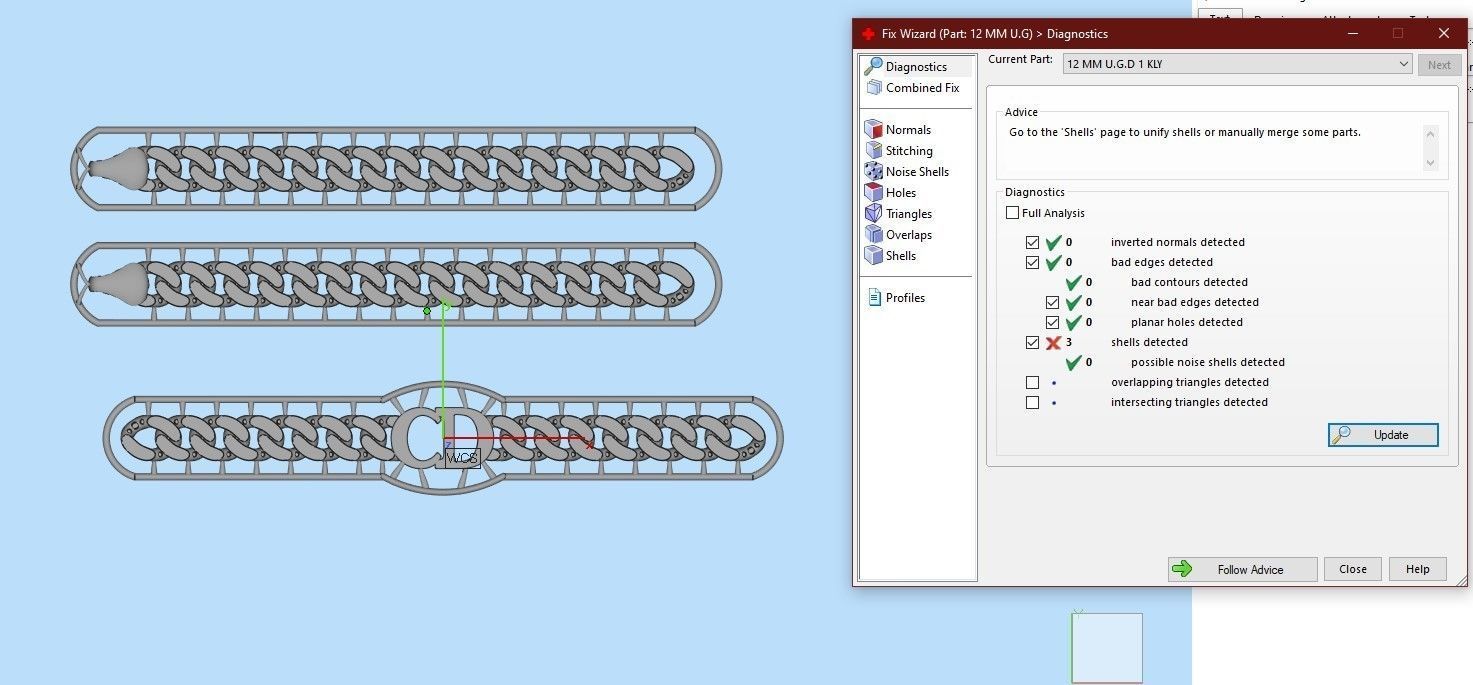The image size is (1473, 685).
Task: Uncheck the bad edges detected checkbox
Action: click(1032, 263)
